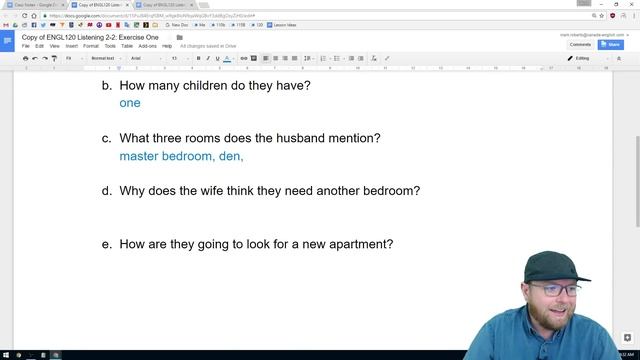
Task: Open numbered list options
Action: coord(324,58)
